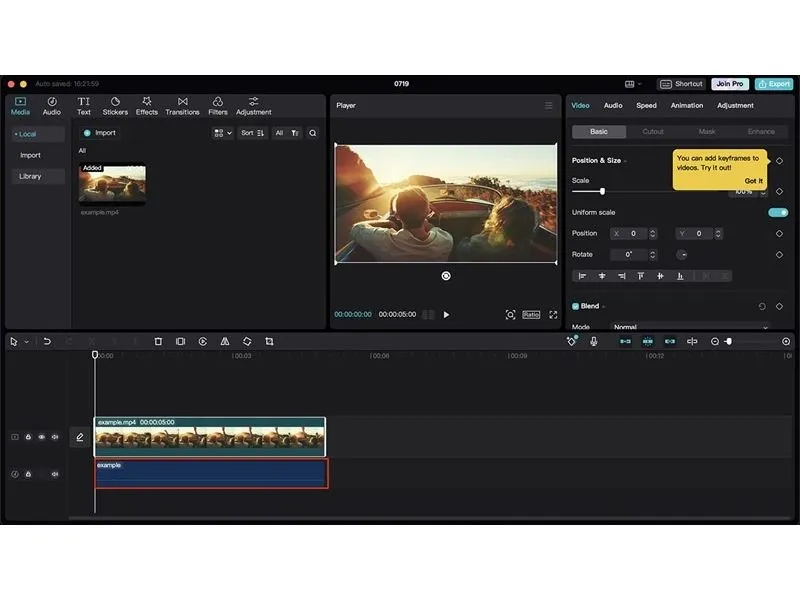800x600 pixels.
Task: Open the layout dropdown in title bar
Action: tap(633, 84)
